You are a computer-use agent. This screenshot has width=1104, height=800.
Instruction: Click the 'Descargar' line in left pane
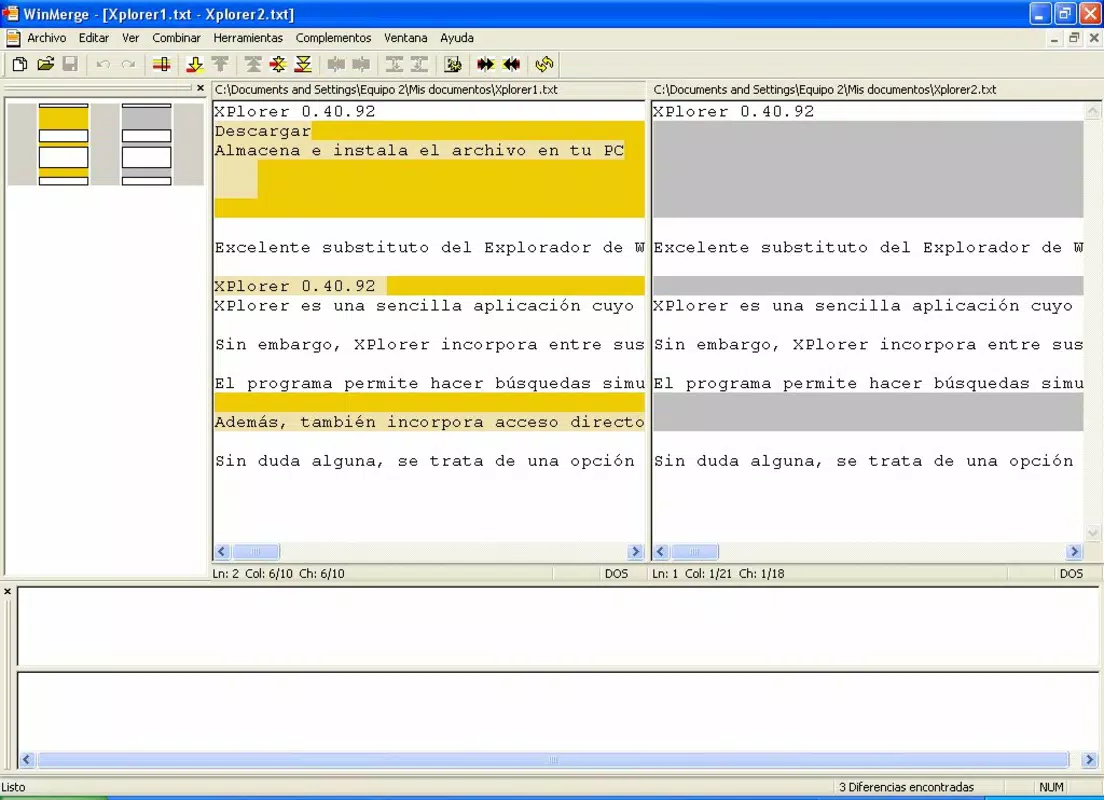click(x=429, y=131)
